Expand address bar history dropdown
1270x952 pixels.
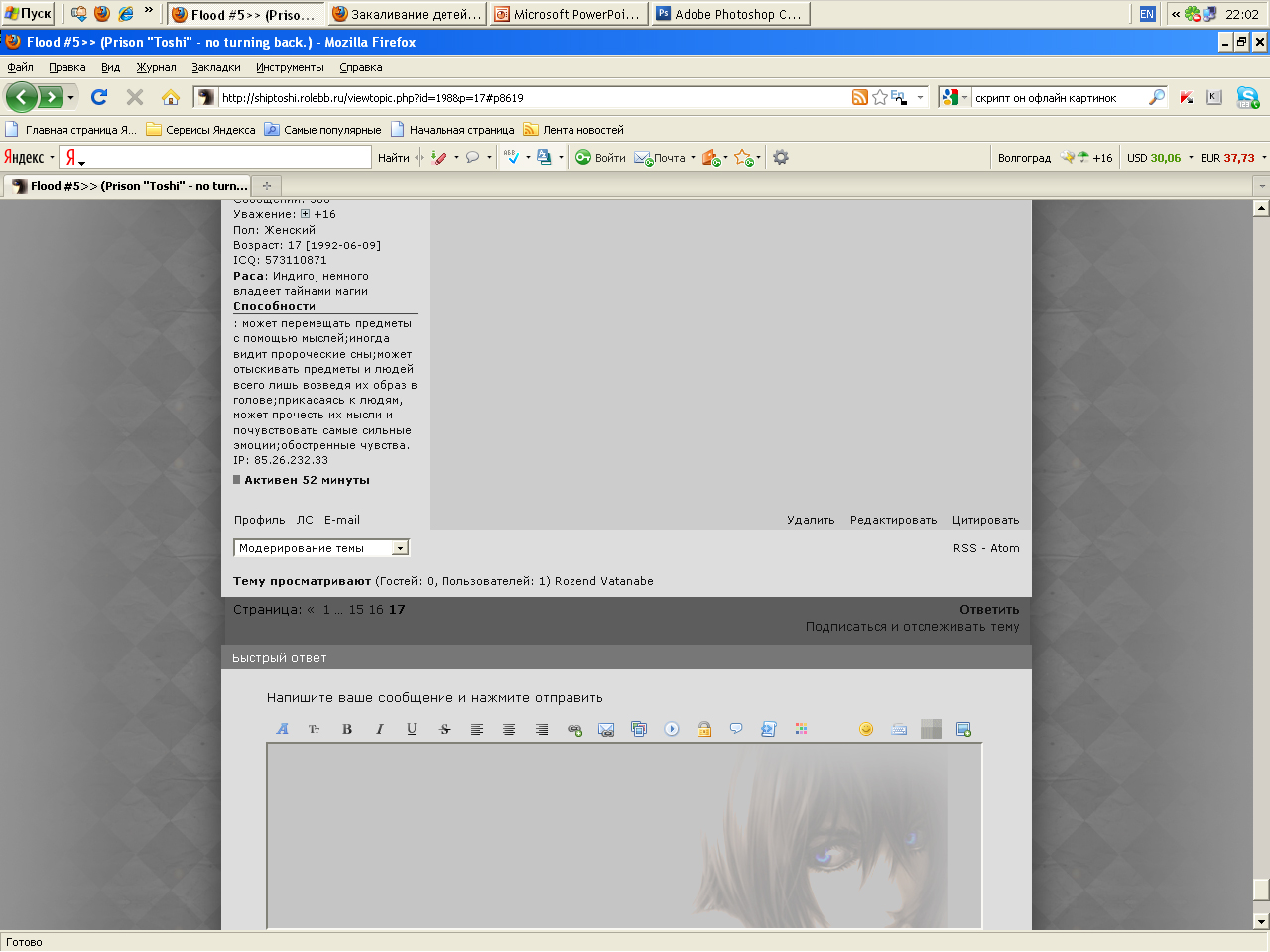click(921, 97)
